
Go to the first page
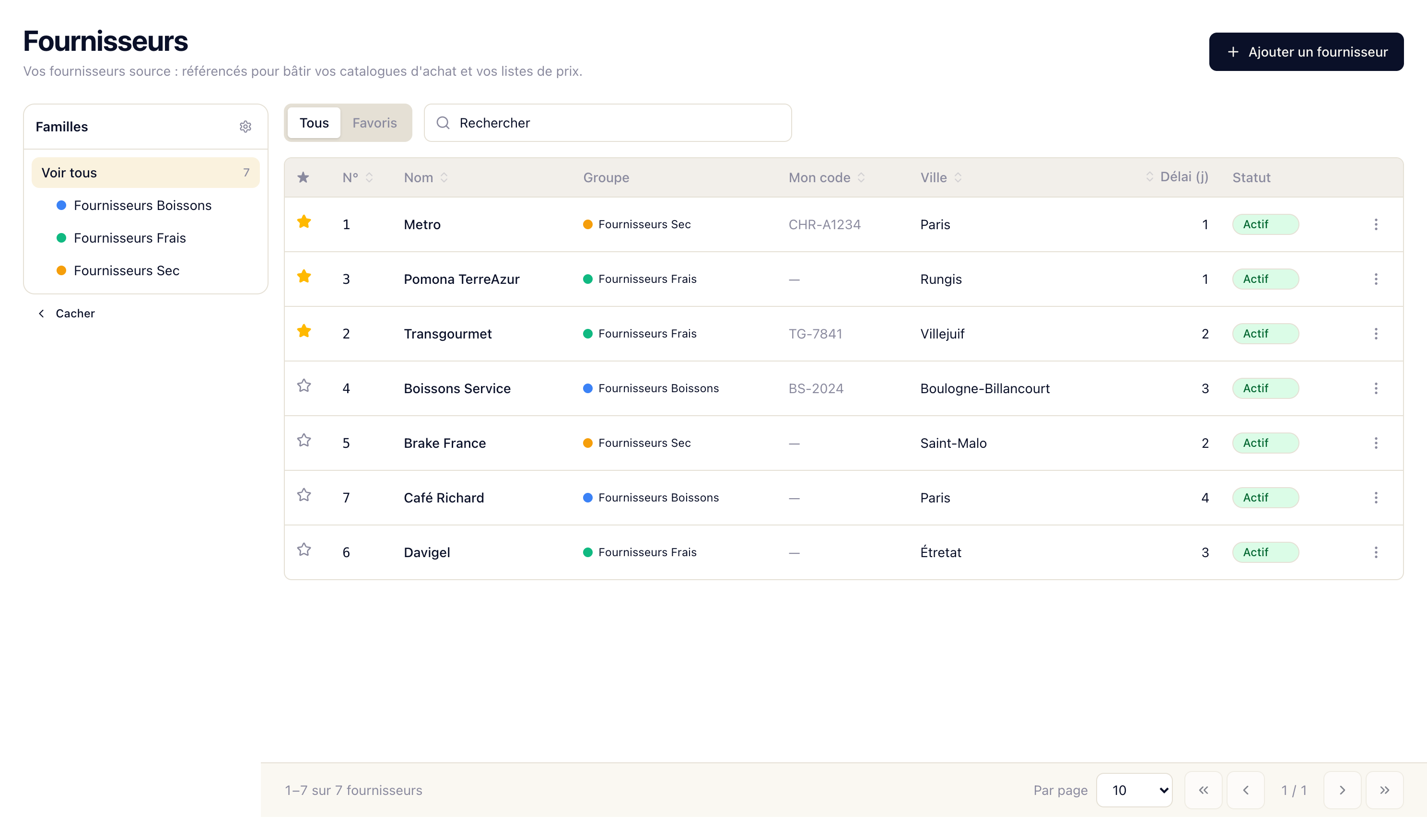1204,790
